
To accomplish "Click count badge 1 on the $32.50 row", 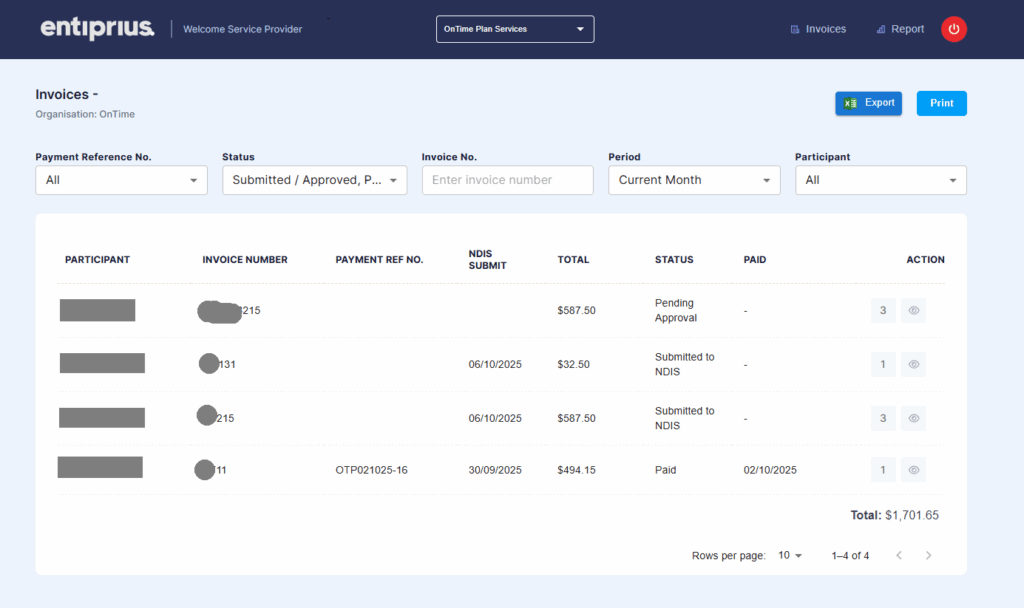I will [x=882, y=365].
